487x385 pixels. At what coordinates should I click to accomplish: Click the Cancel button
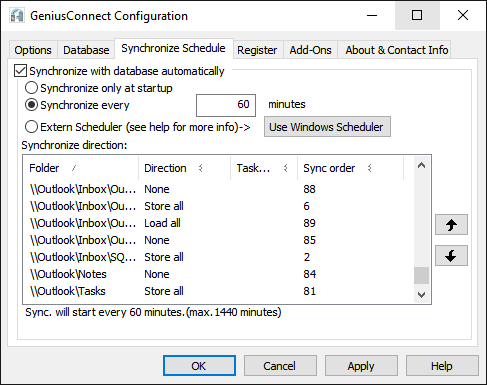[280, 366]
